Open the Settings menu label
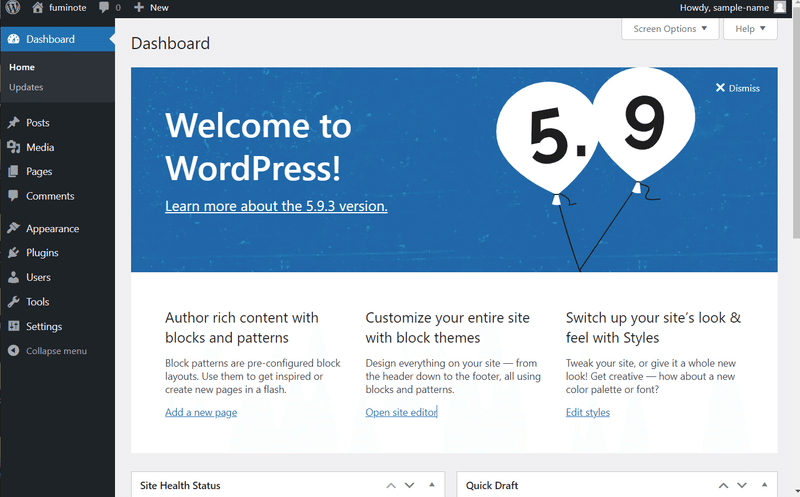800x497 pixels. click(x=44, y=327)
